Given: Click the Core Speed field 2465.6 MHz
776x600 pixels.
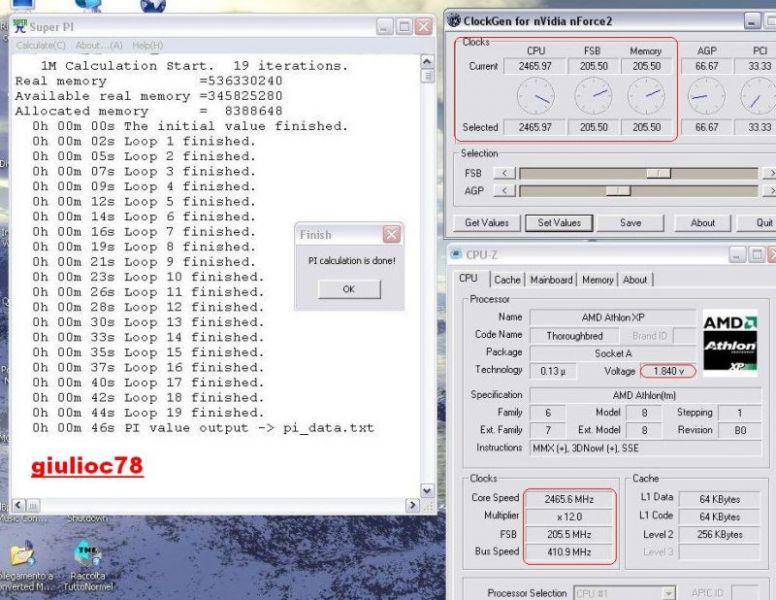Looking at the screenshot, I should tap(569, 499).
